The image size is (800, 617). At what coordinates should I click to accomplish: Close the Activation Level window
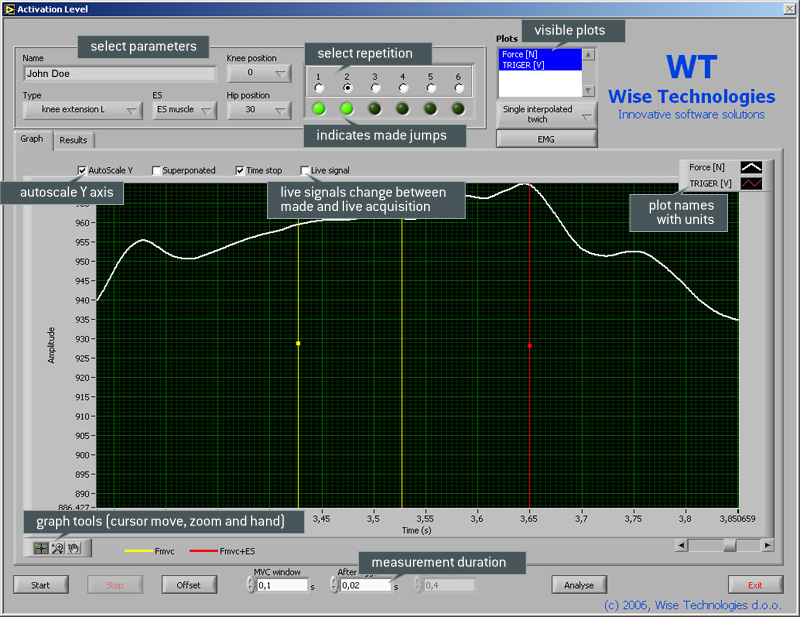tap(789, 9)
